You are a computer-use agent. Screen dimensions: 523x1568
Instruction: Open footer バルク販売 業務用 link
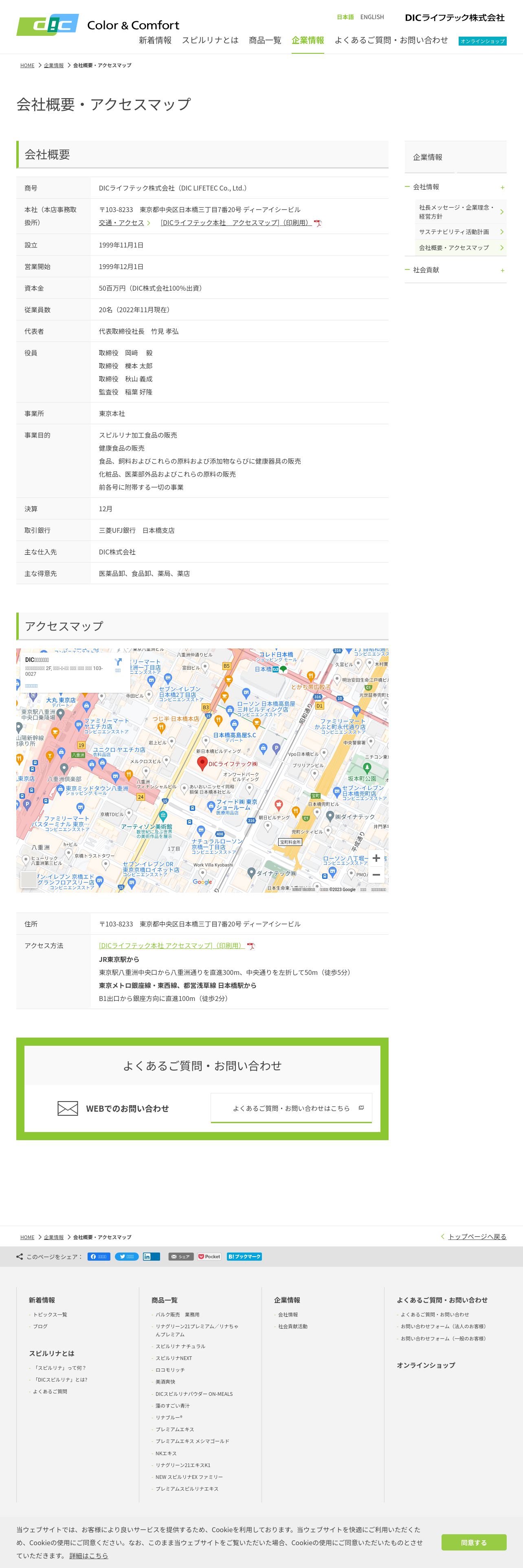tap(177, 1314)
